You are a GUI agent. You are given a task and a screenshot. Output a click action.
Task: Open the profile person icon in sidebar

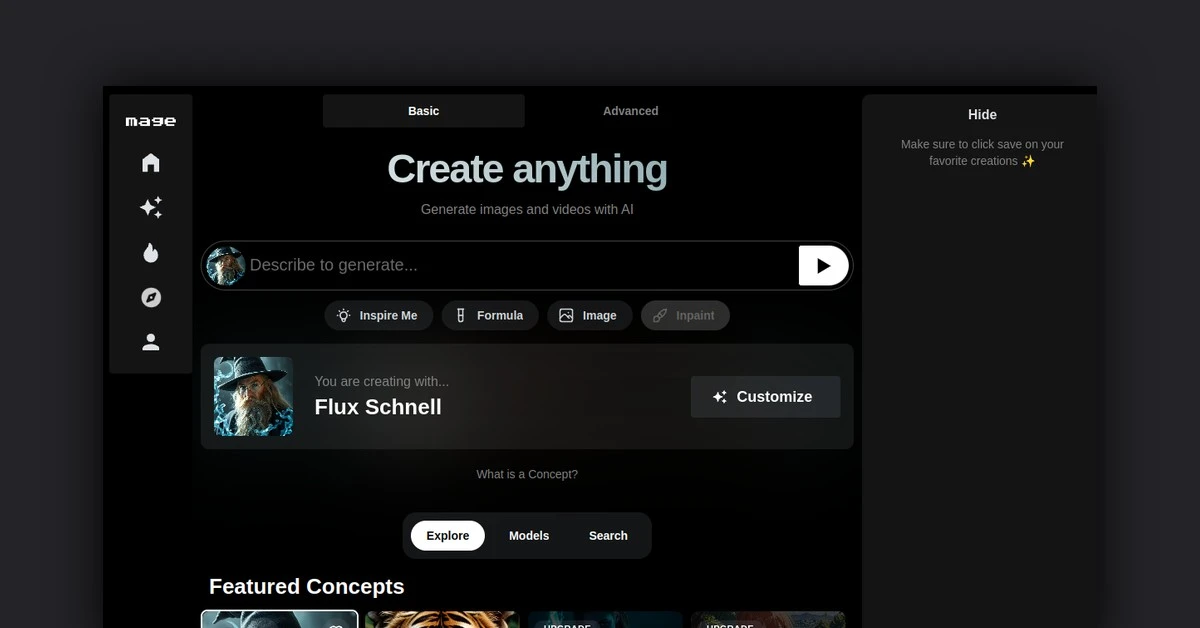click(151, 342)
